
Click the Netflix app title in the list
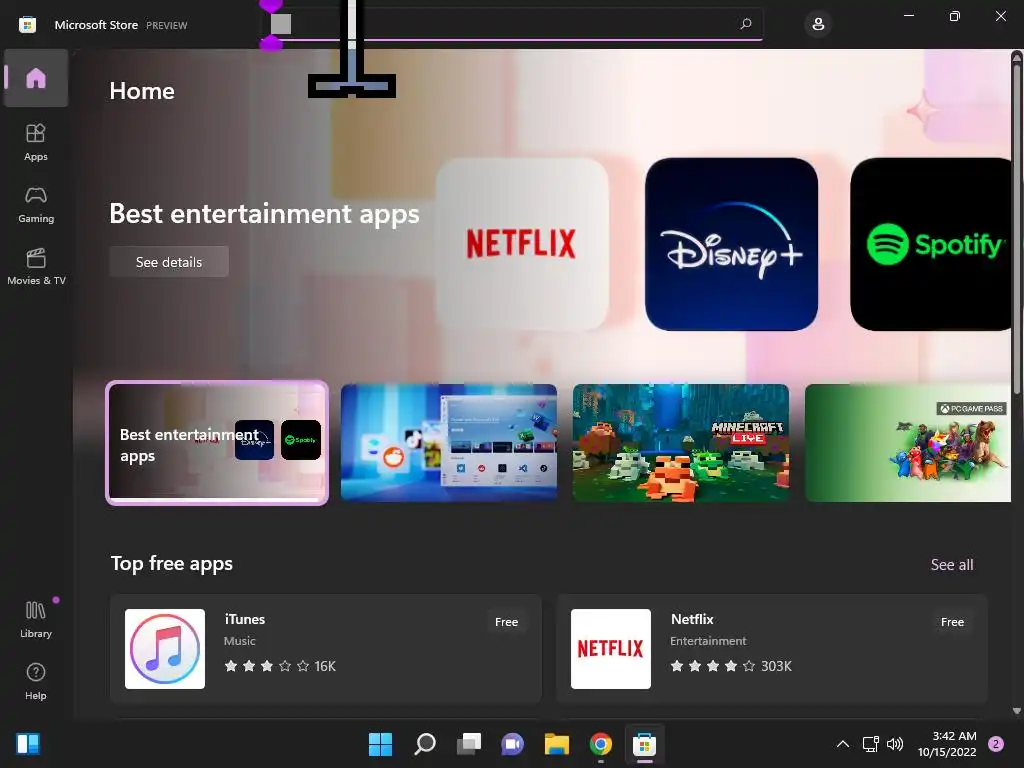(x=692, y=619)
